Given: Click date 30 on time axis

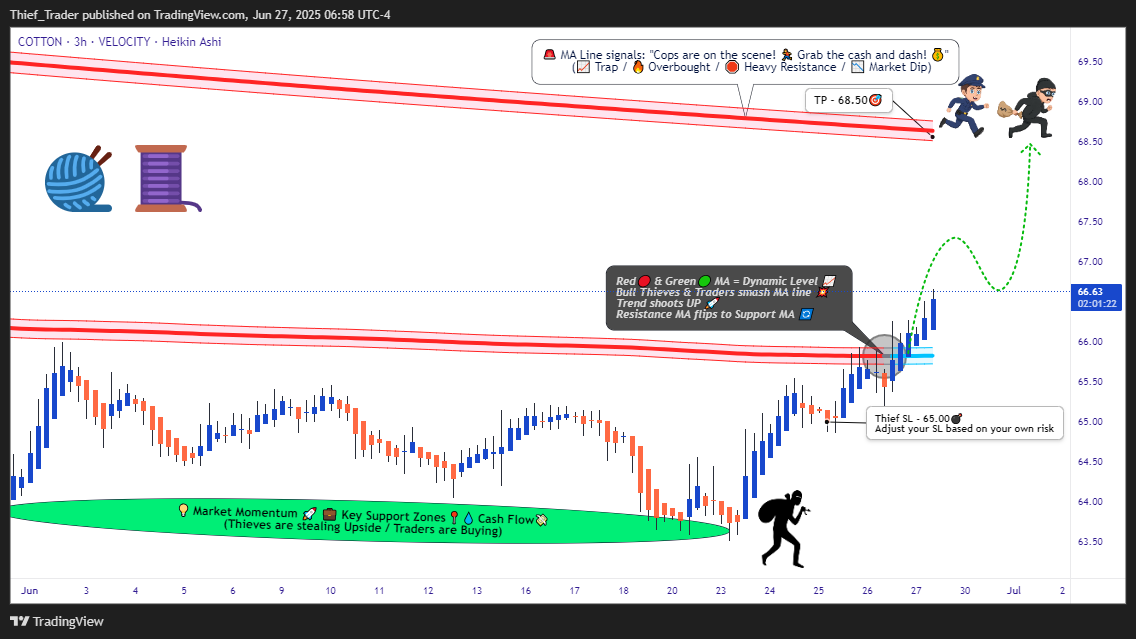Looking at the screenshot, I should [965, 590].
